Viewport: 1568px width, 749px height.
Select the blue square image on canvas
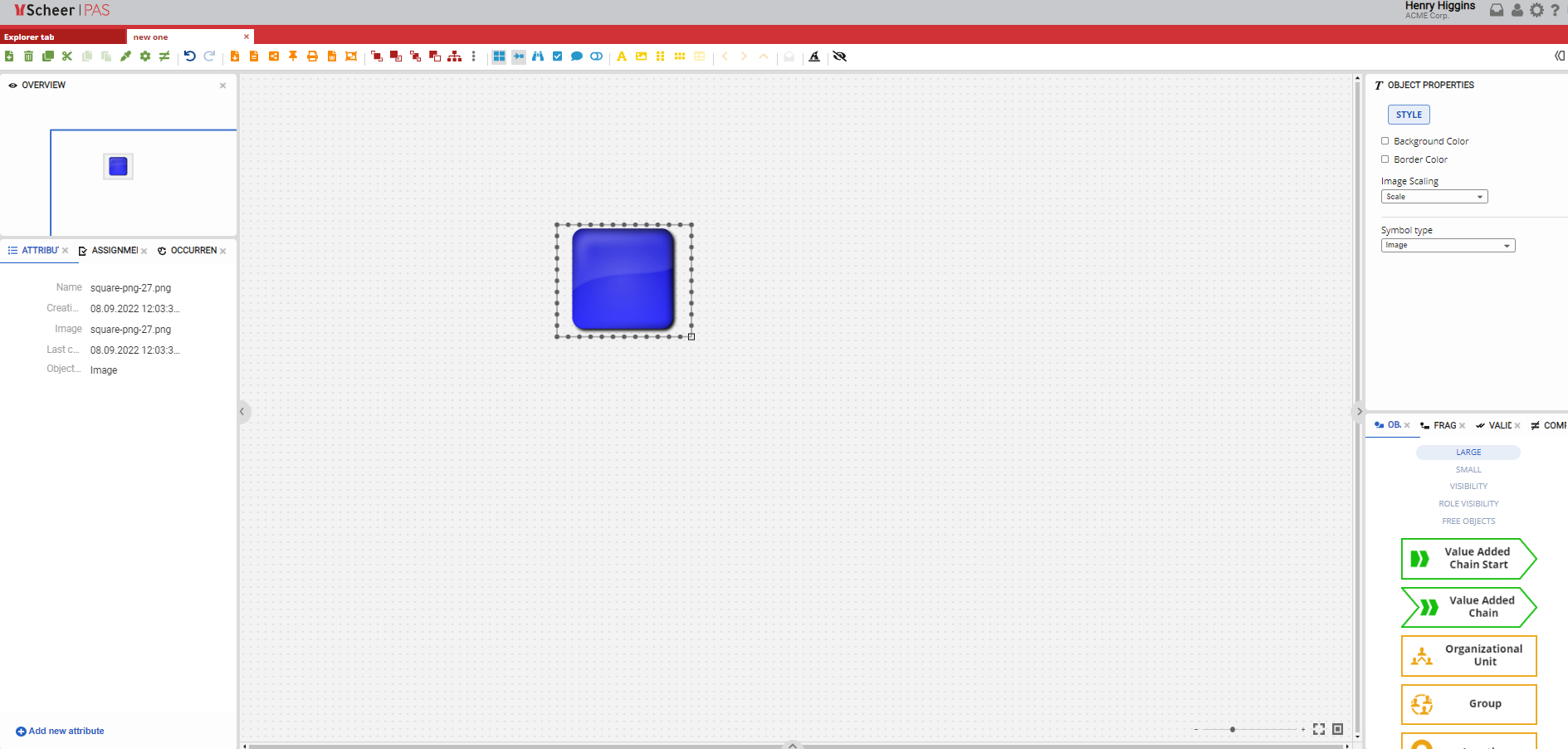[x=623, y=280]
